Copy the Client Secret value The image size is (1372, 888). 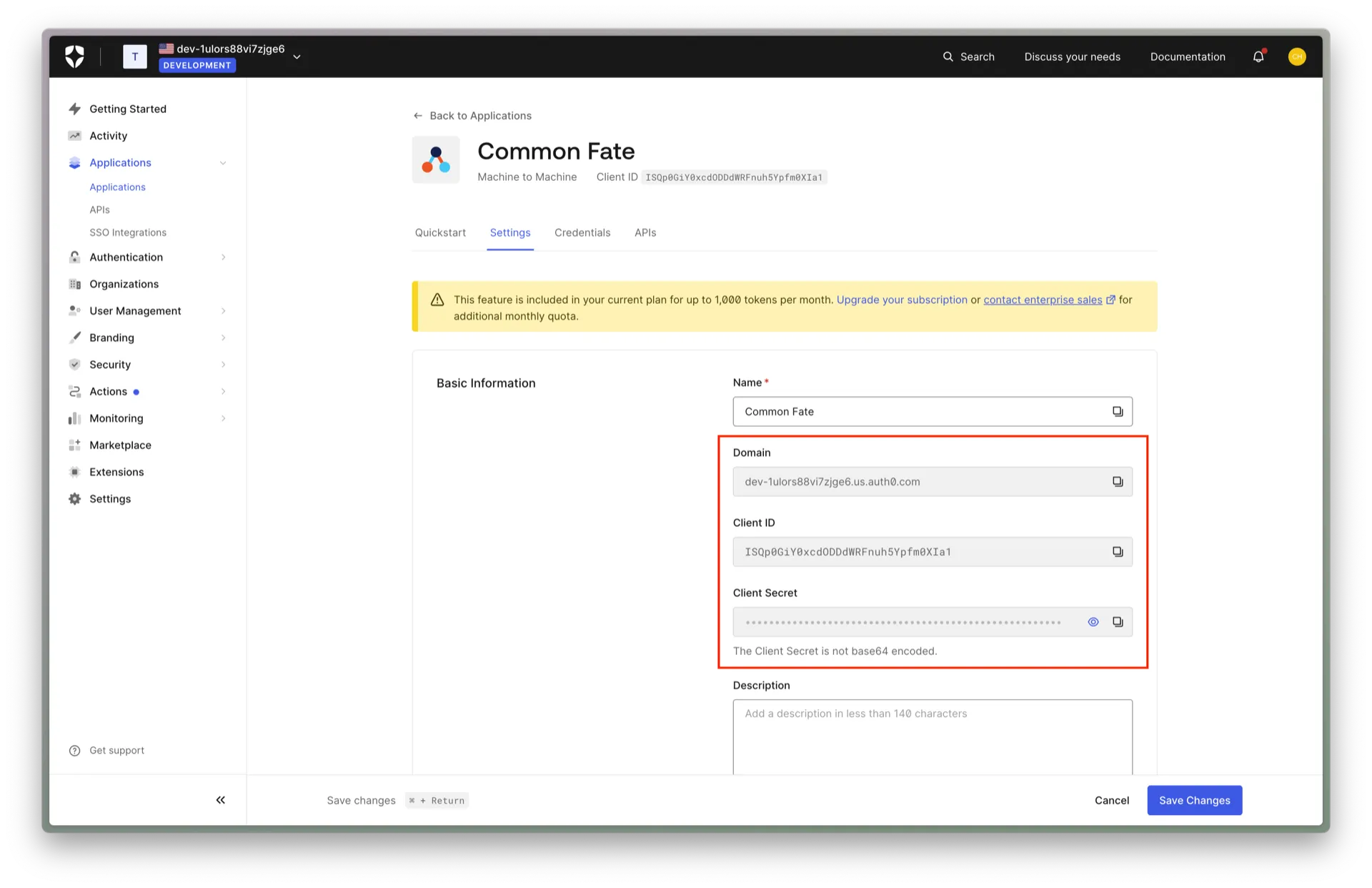(x=1118, y=622)
